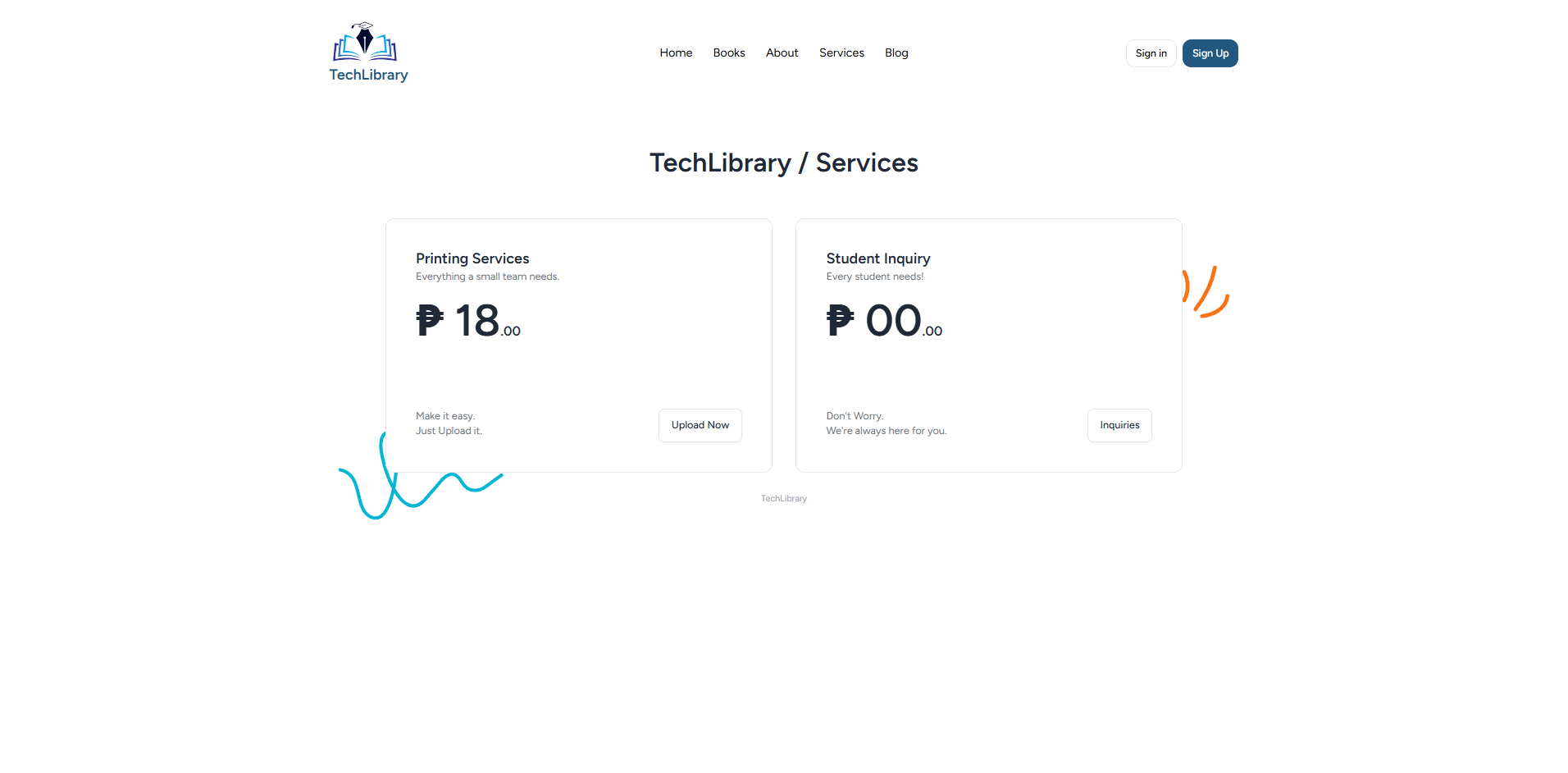Click the TechLibrary logo text
This screenshot has width=1568, height=773.
pos(368,75)
